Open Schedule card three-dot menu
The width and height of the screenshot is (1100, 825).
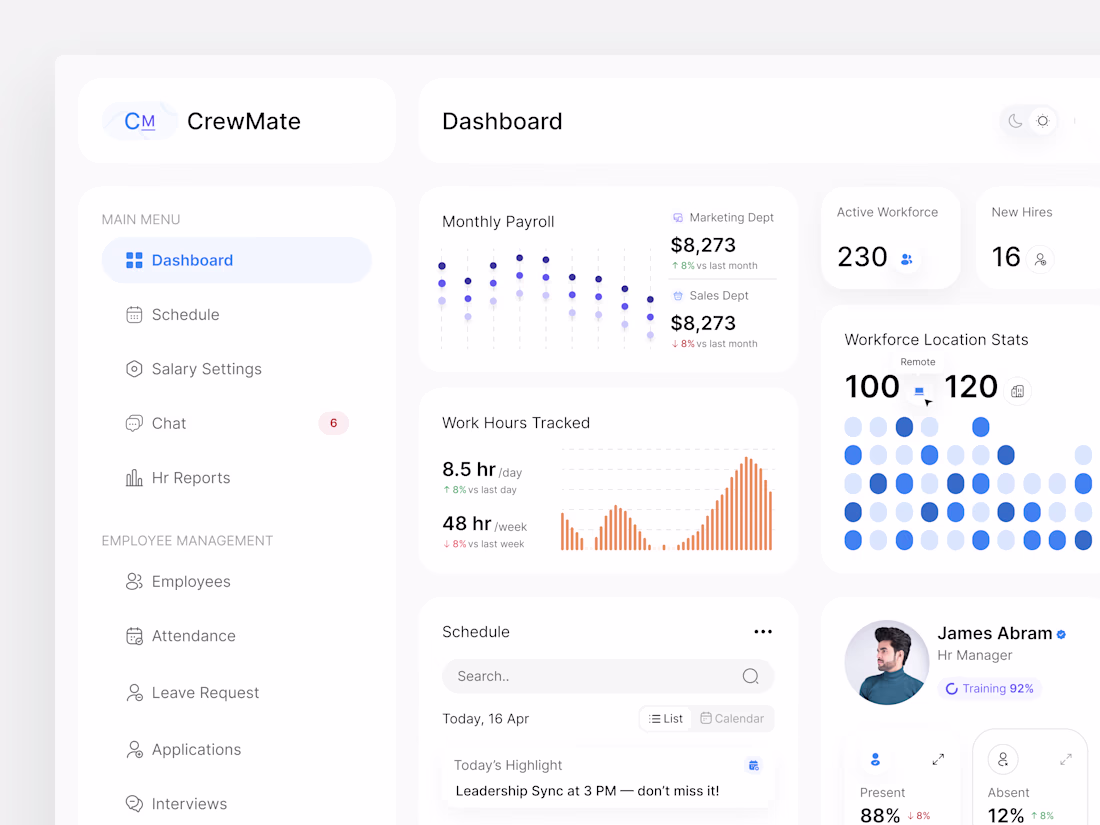tap(763, 632)
